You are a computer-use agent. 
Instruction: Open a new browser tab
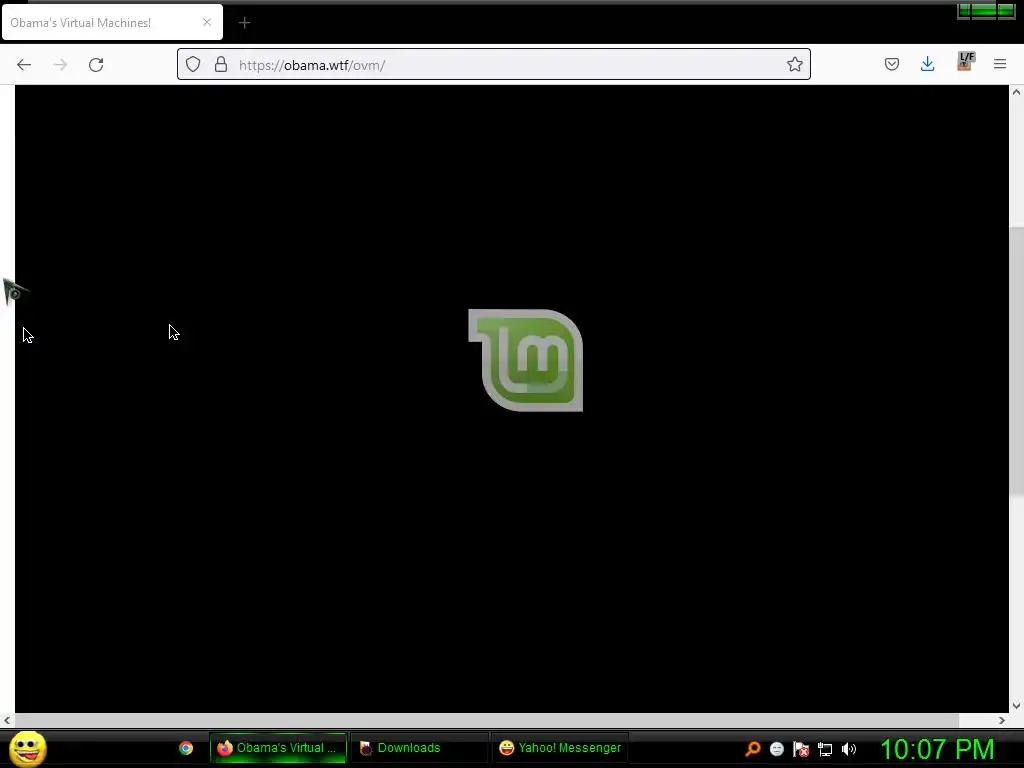tap(244, 23)
